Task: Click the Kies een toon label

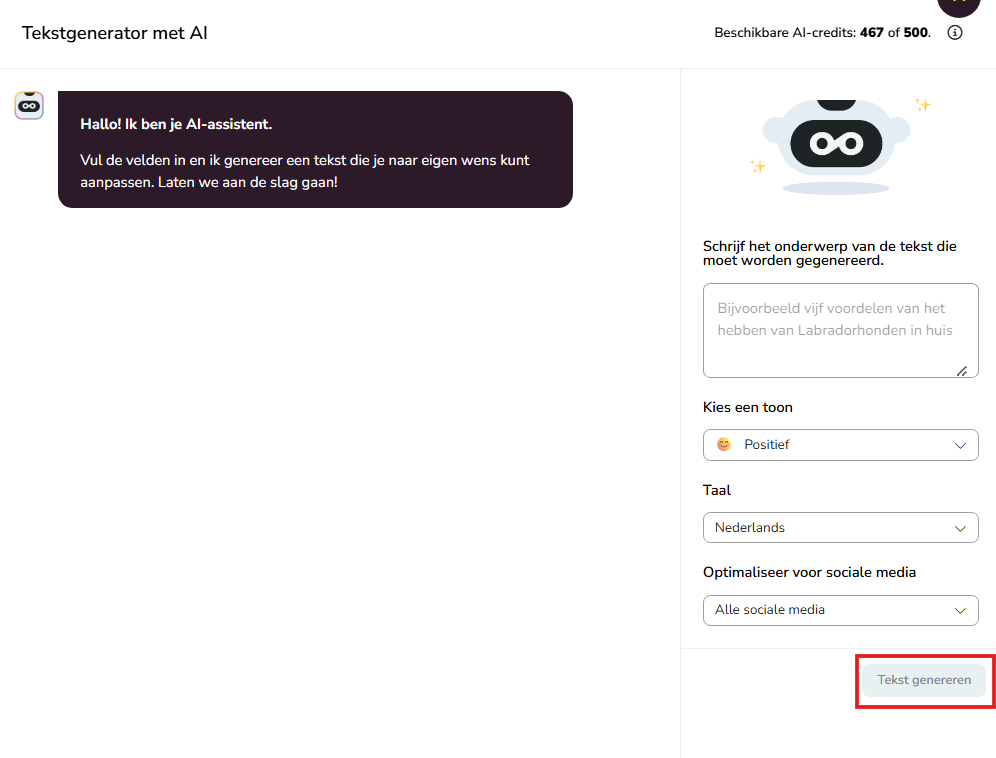Action: point(748,407)
